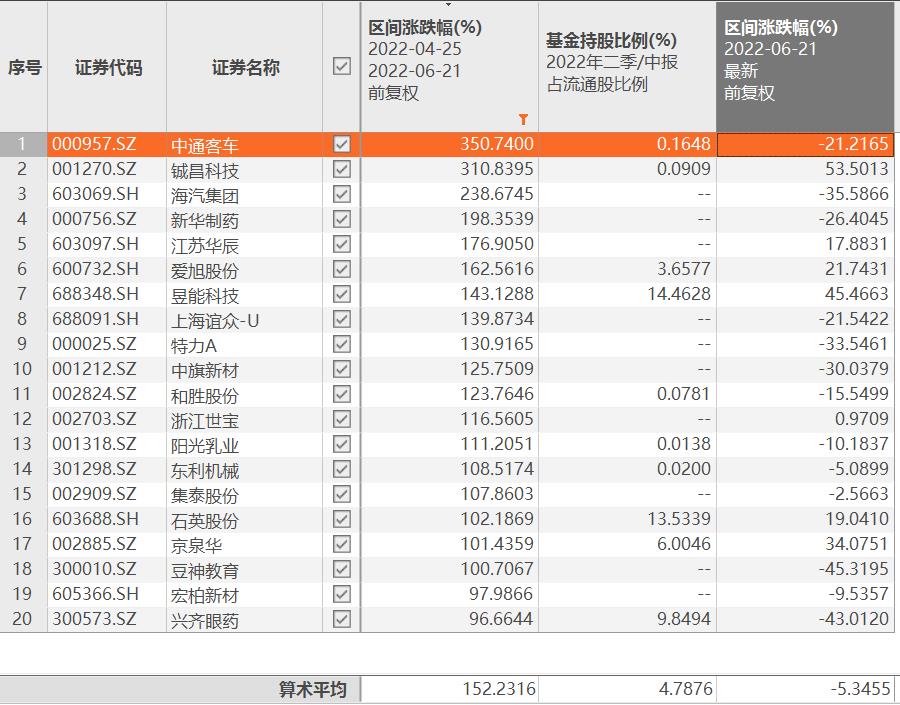Select code 603097.SH
This screenshot has height=705, width=900.
pyautogui.click(x=95, y=244)
